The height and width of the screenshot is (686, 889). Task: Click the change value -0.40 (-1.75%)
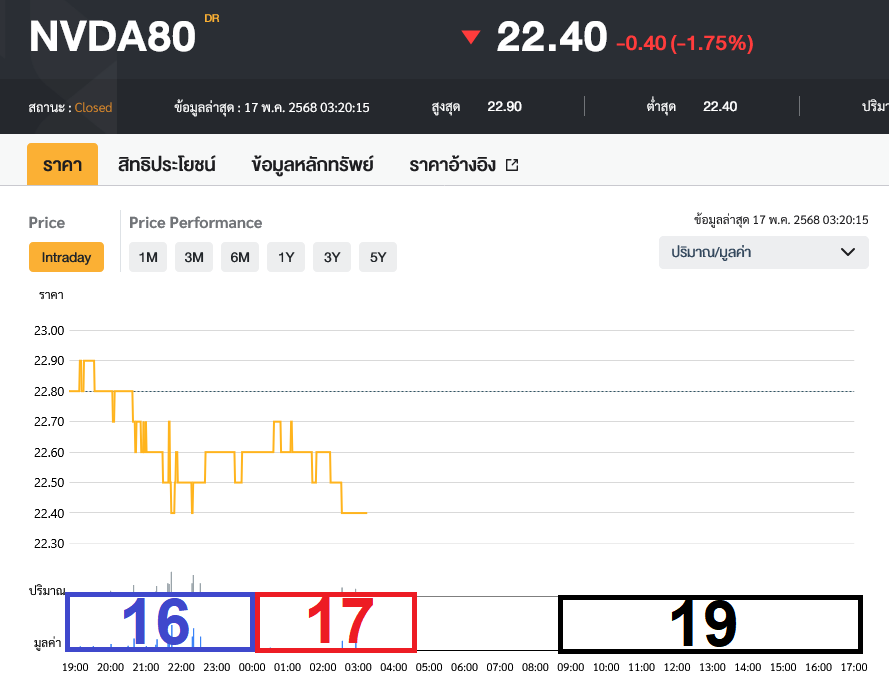[685, 43]
